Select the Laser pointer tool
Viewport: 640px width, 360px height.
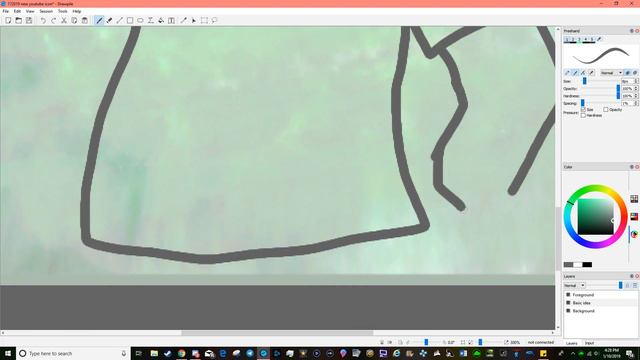pyautogui.click(x=194, y=20)
